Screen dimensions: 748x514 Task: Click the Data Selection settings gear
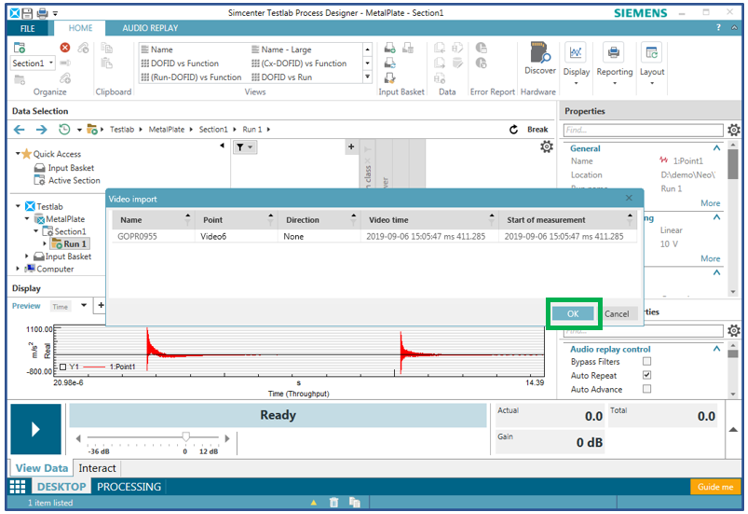(546, 147)
